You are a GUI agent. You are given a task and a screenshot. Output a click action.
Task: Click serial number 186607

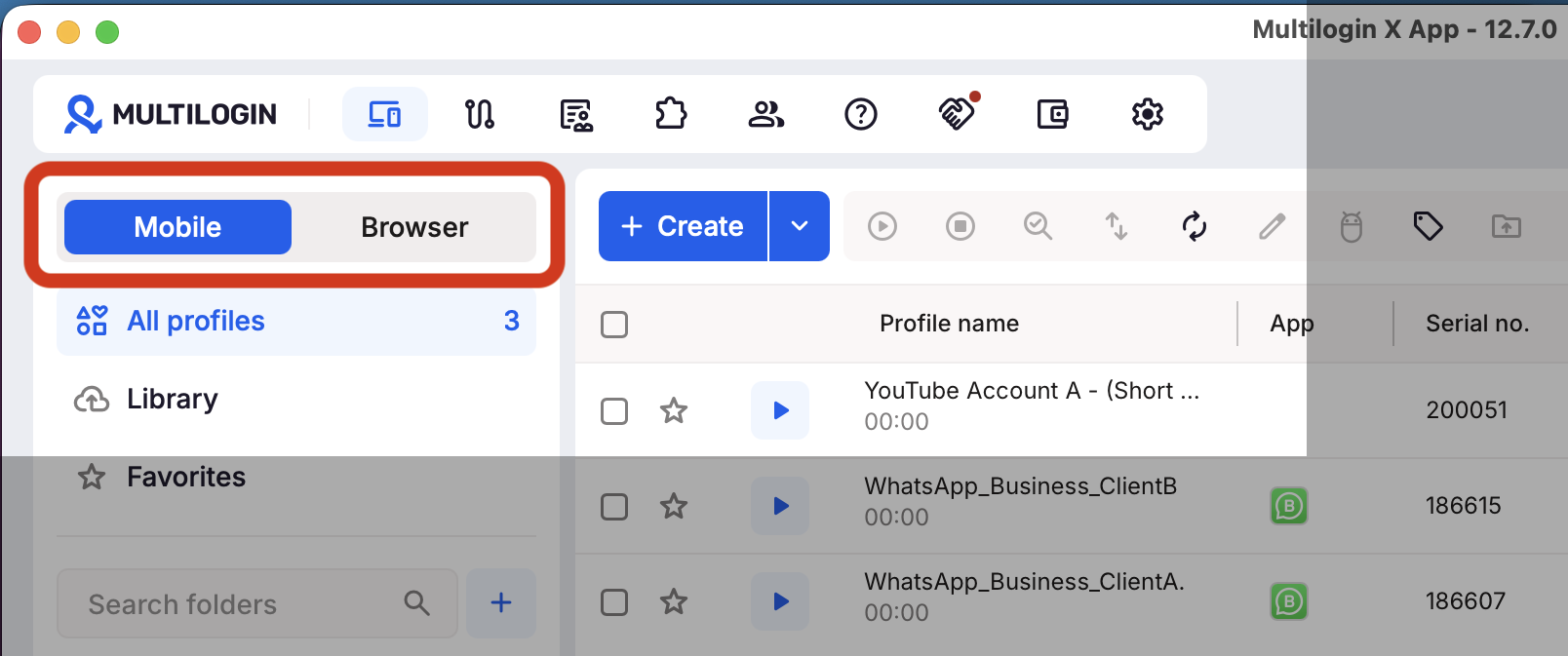(x=1466, y=601)
